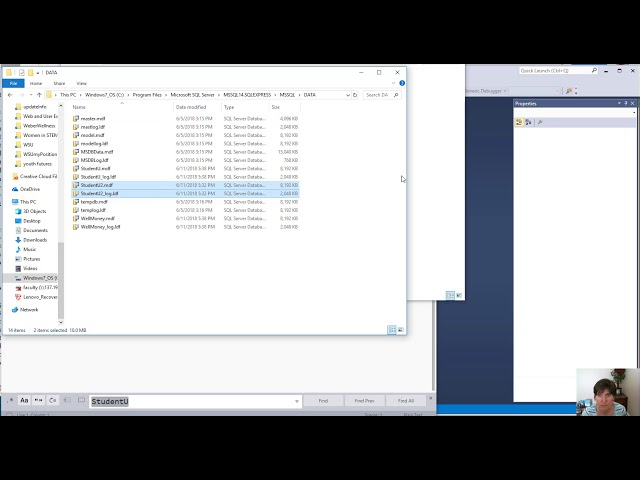Screen dimensions: 640x480
Task: Open the find history dropdown arrow
Action: (297, 402)
